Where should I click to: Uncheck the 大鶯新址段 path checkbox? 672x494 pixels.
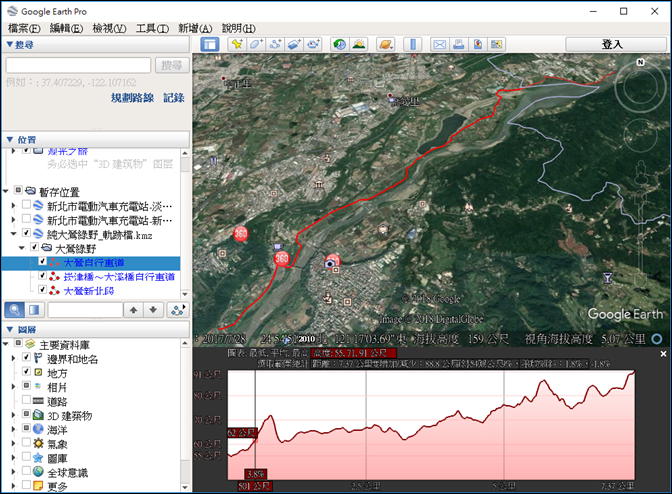42,289
